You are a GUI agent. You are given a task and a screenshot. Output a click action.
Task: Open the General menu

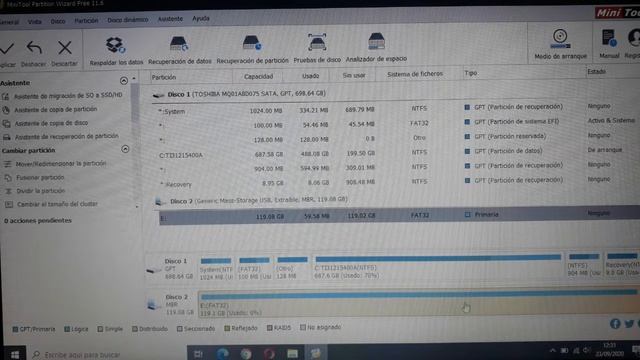(x=9, y=22)
